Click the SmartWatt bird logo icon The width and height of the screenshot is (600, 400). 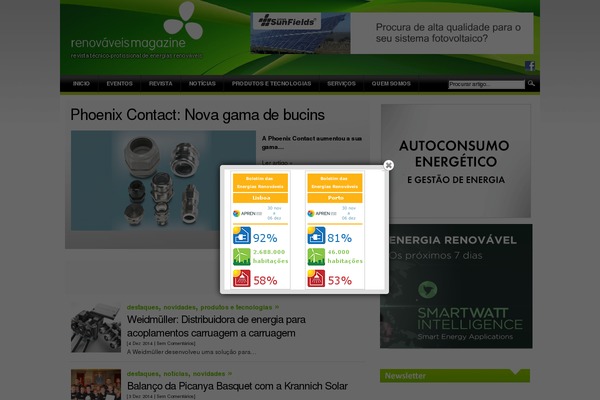[x=427, y=290]
